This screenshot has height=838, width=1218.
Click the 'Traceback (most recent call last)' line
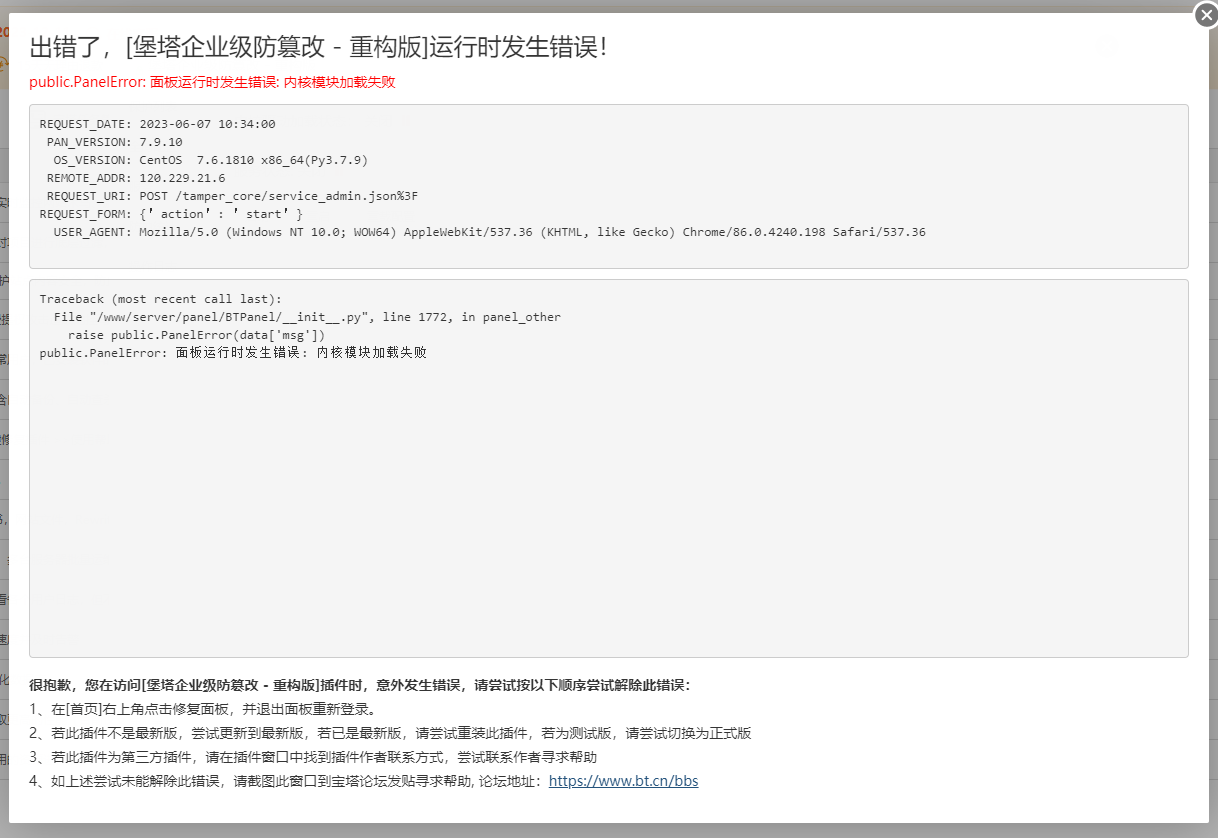click(x=161, y=299)
